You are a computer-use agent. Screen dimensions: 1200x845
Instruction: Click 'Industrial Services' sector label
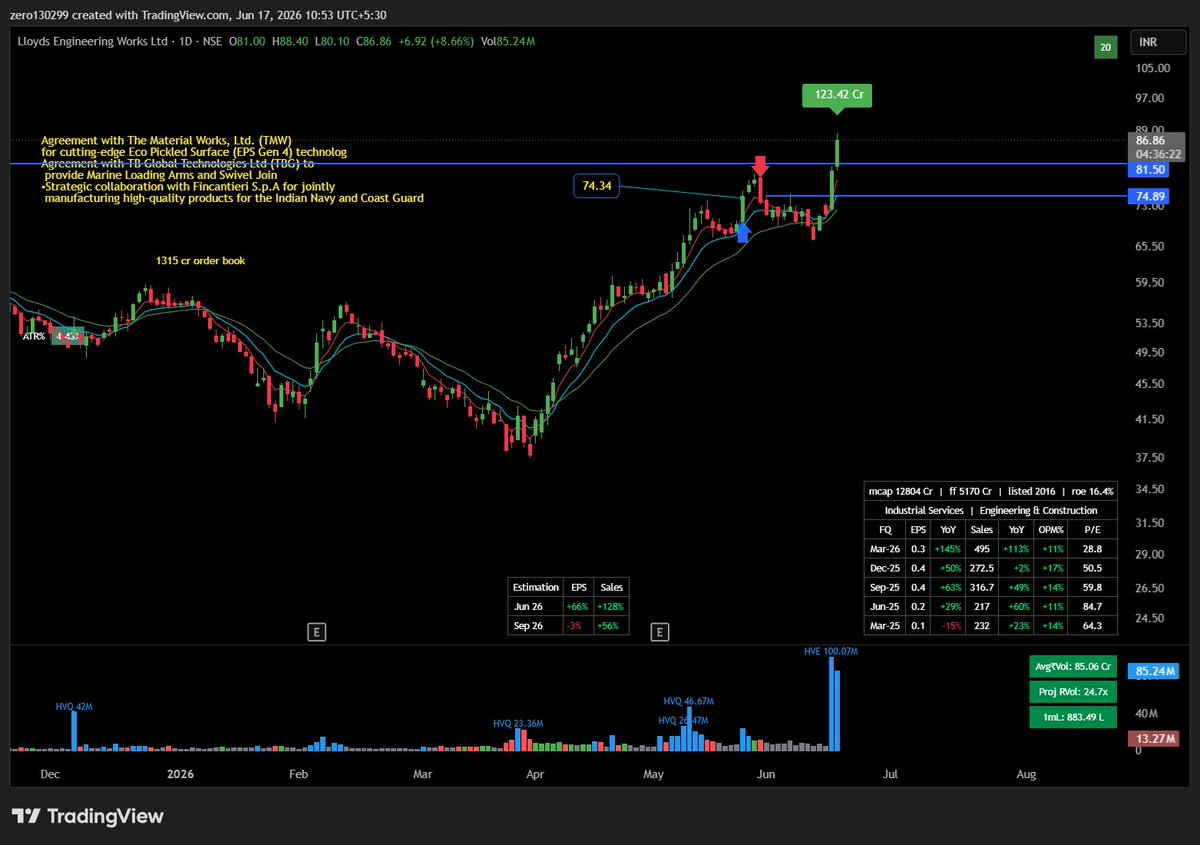[924, 510]
